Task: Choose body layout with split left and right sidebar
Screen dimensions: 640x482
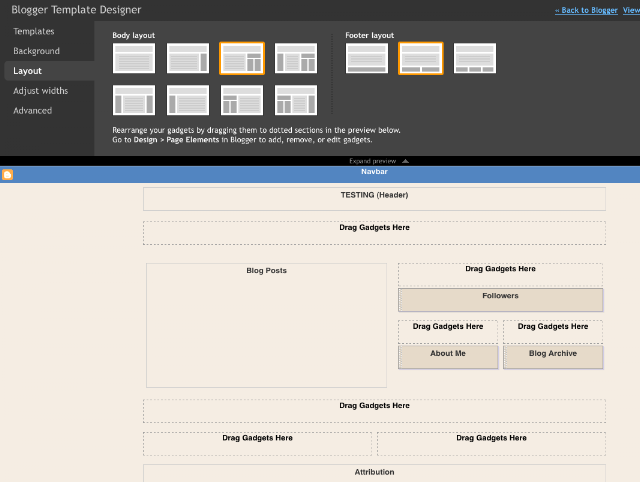Action: (296, 100)
